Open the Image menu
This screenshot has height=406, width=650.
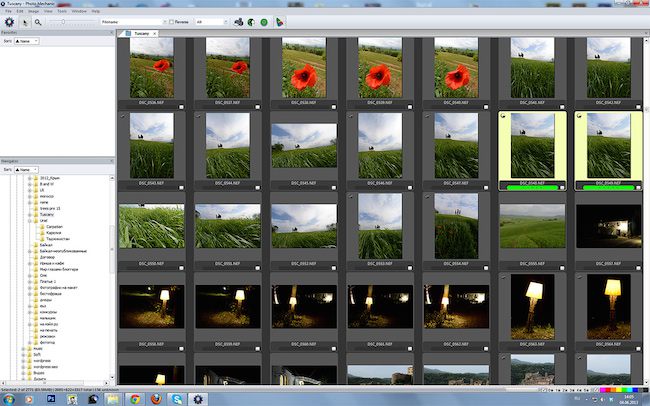point(34,11)
